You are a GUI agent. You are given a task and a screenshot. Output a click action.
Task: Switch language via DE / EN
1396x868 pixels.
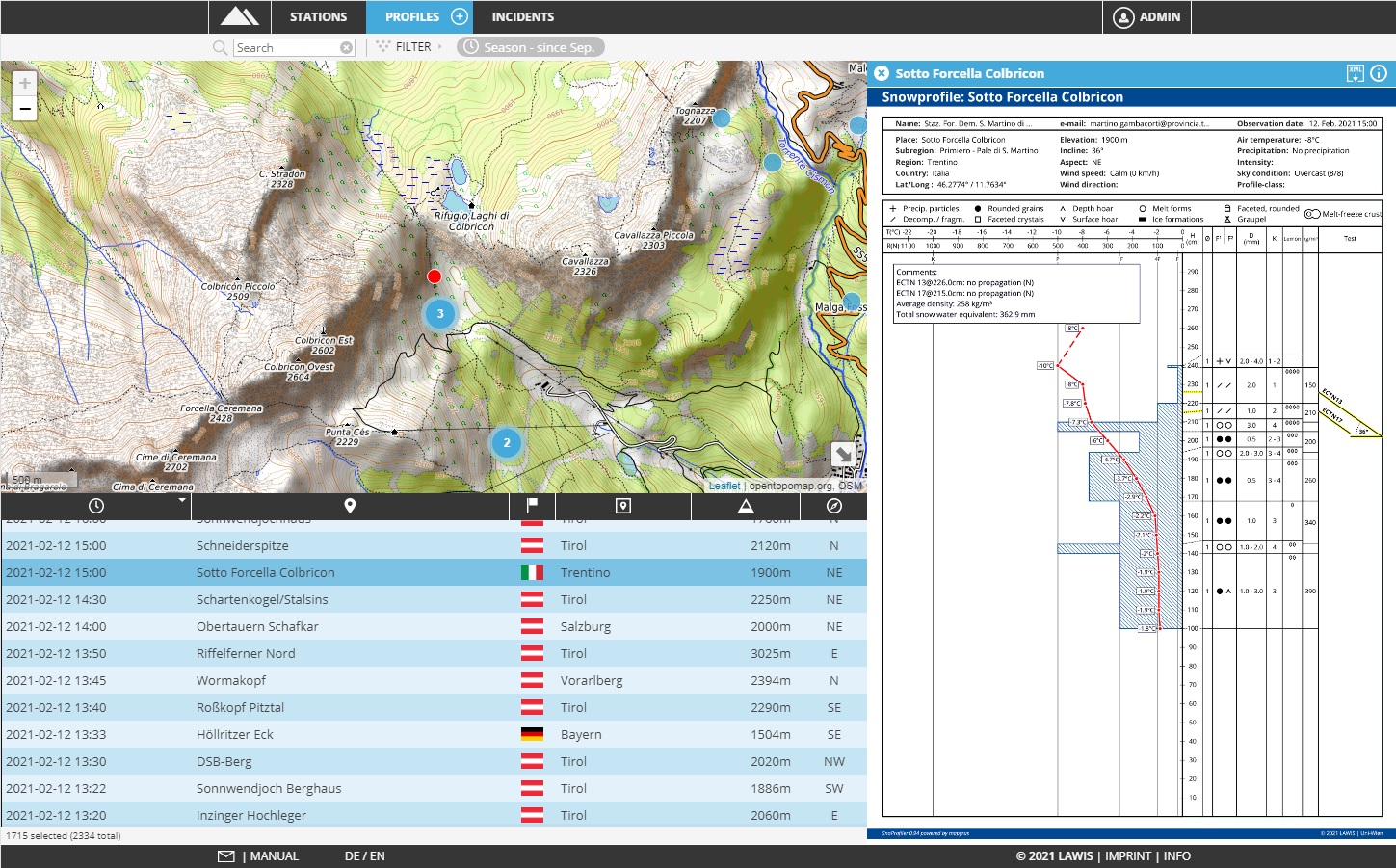(x=365, y=856)
